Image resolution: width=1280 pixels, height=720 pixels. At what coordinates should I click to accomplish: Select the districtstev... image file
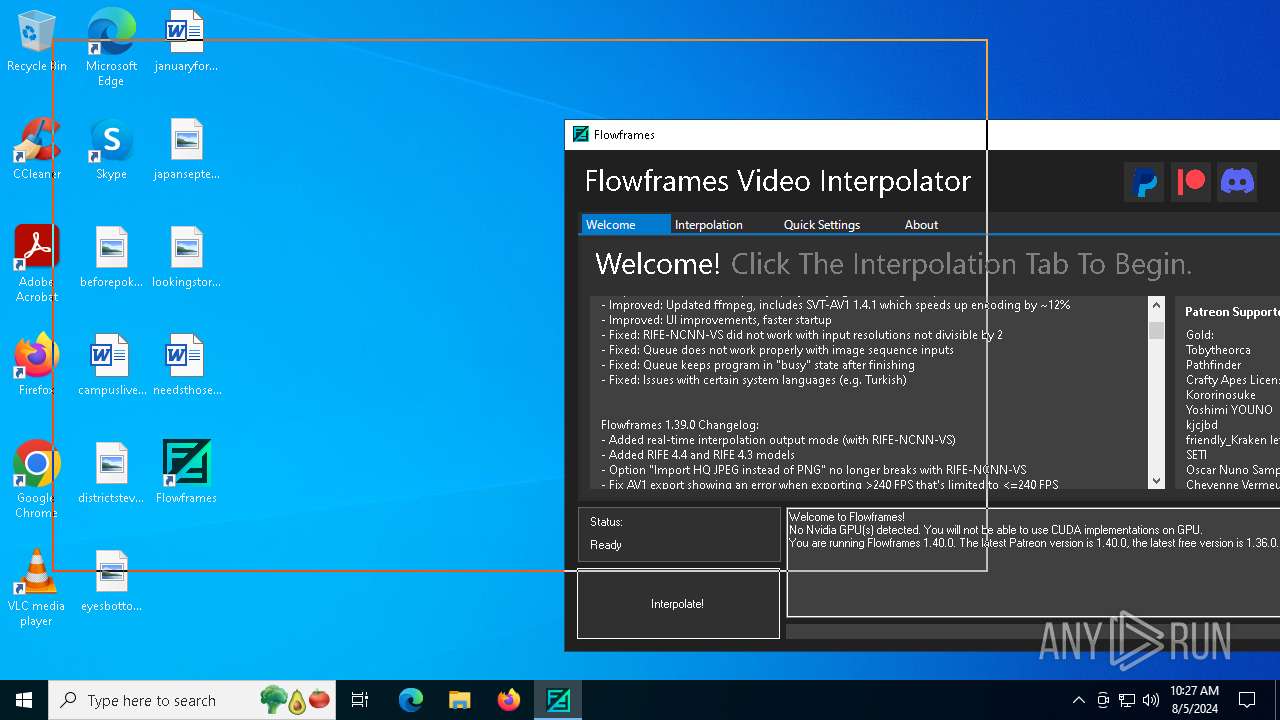[111, 473]
